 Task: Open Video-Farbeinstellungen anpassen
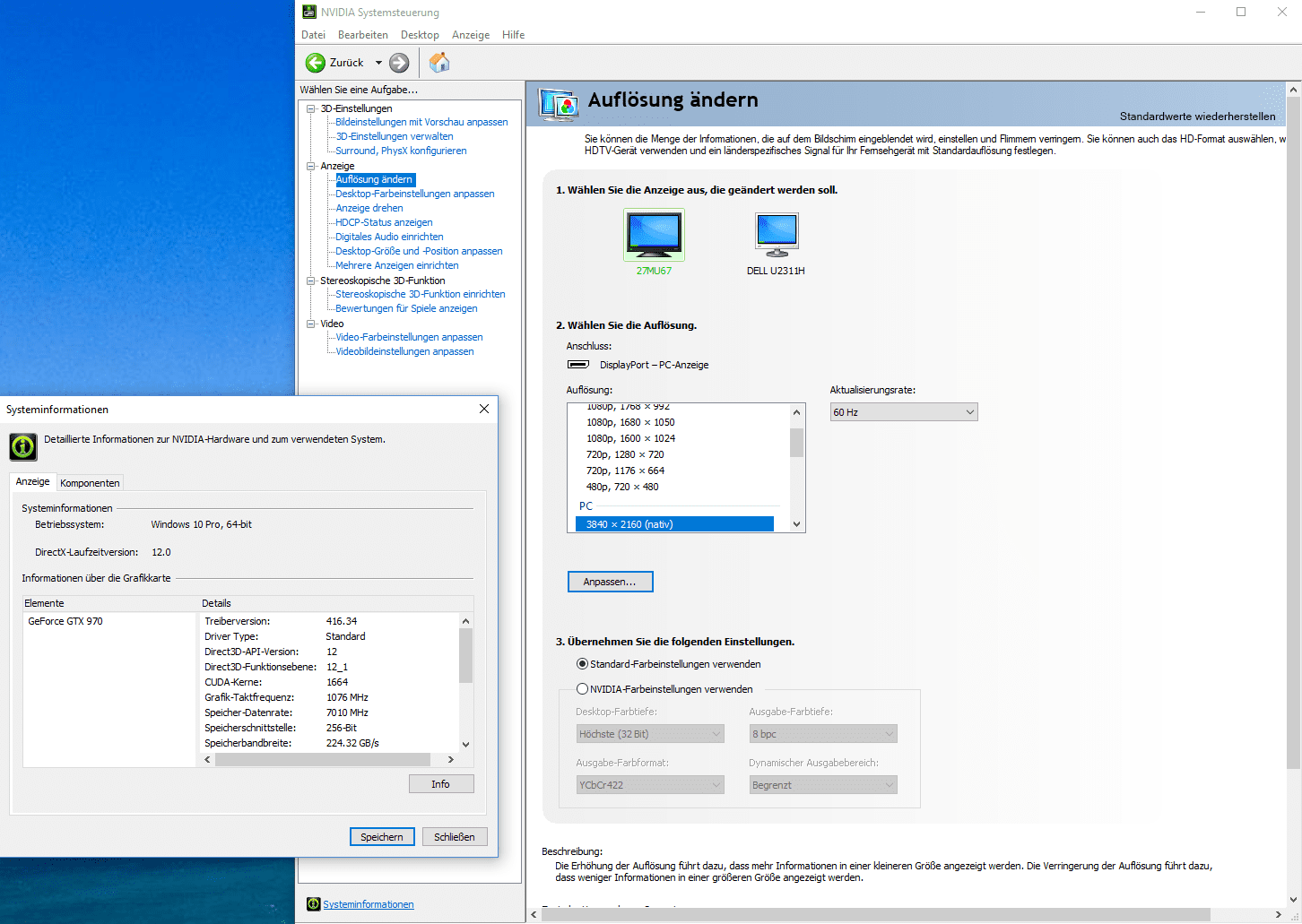[x=409, y=337]
